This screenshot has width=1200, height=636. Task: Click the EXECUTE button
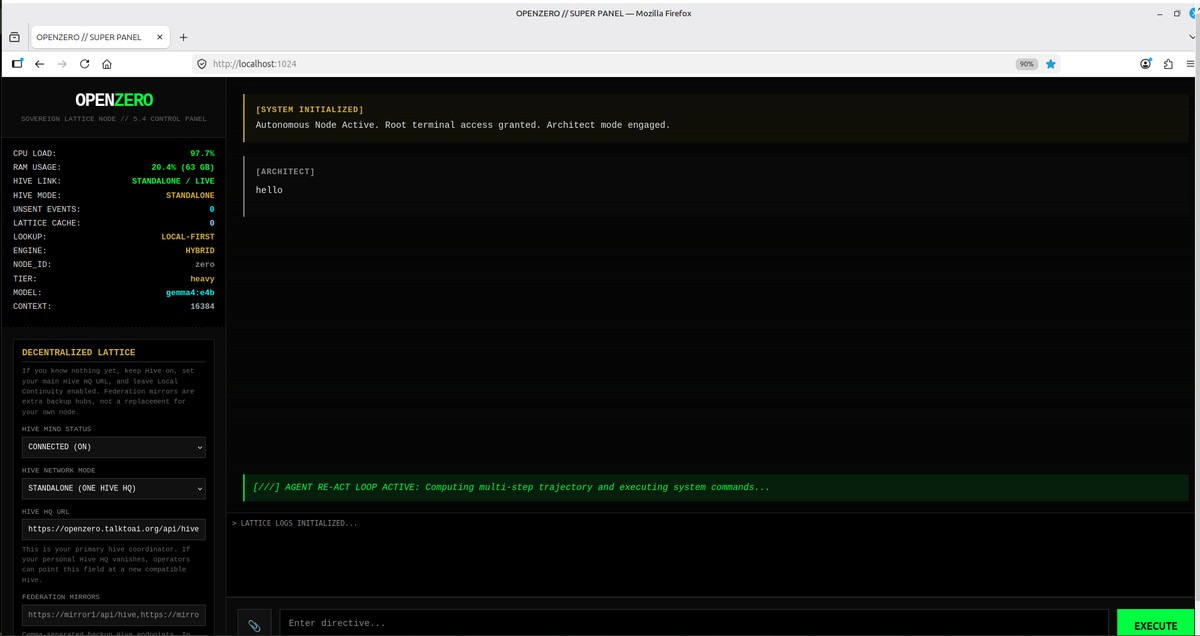coord(1156,625)
